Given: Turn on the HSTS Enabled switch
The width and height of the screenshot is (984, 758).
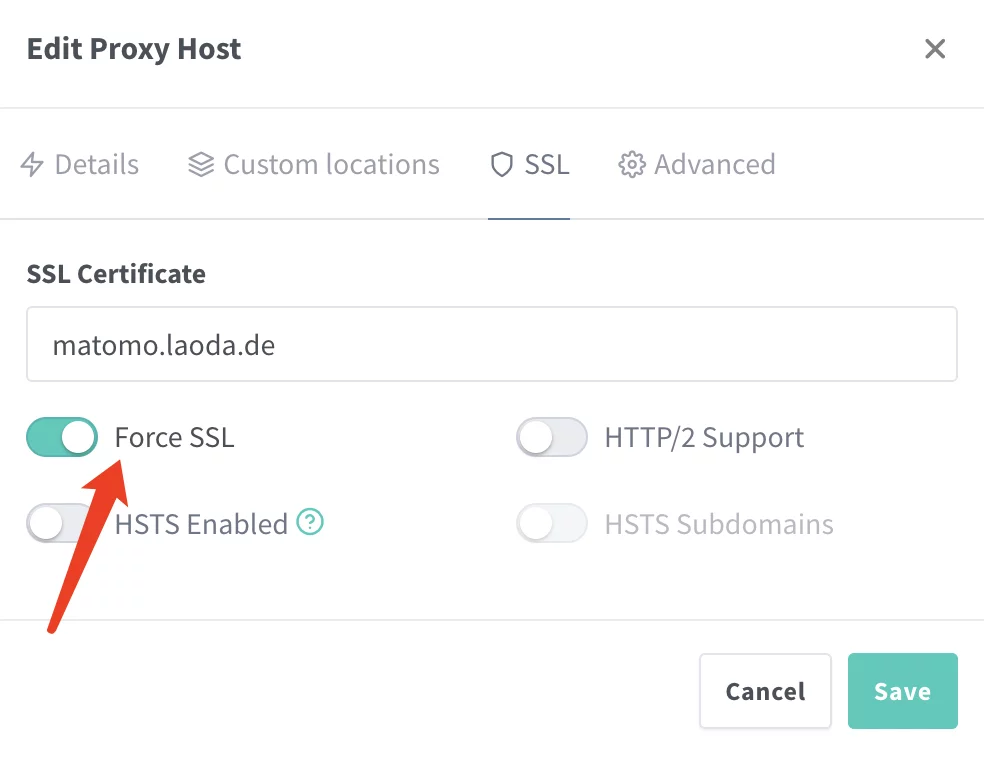Looking at the screenshot, I should click(x=62, y=523).
